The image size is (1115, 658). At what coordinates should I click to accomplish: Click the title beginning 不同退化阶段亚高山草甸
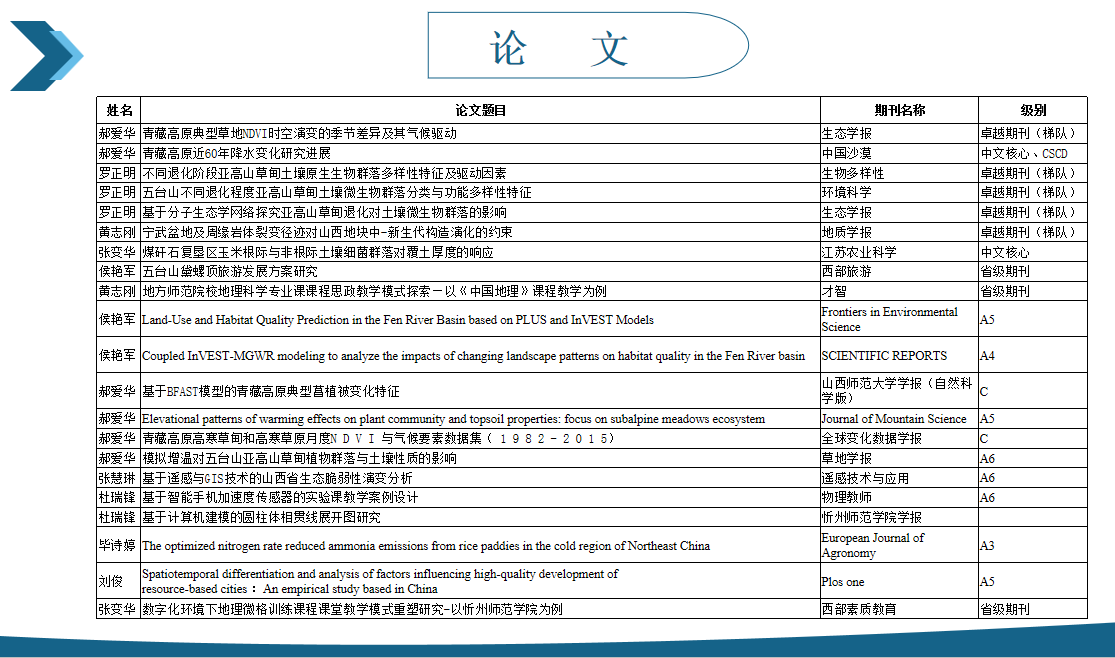click(x=324, y=174)
